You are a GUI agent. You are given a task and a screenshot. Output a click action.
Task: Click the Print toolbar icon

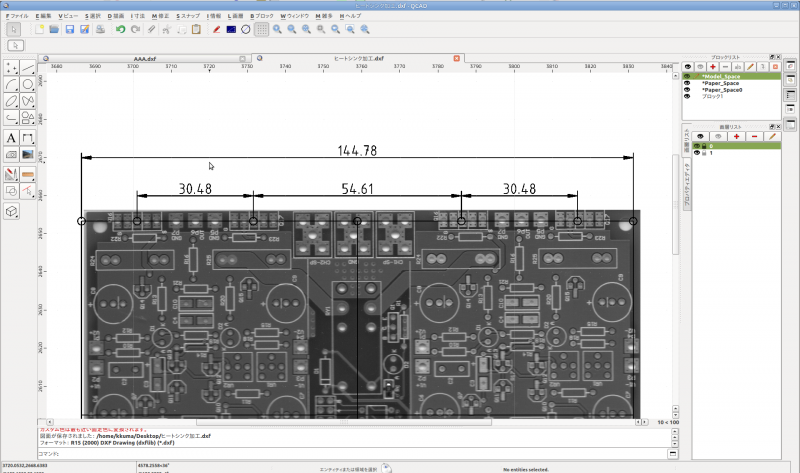100,29
